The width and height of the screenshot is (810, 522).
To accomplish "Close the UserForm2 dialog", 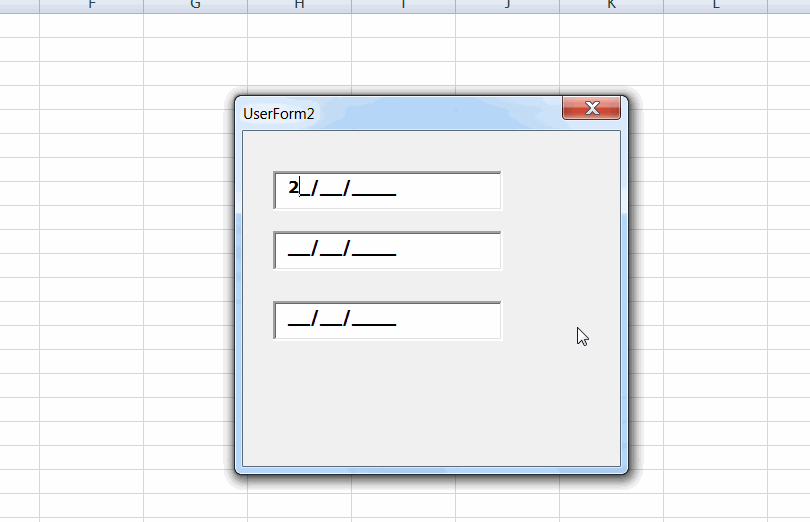I will point(591,108).
